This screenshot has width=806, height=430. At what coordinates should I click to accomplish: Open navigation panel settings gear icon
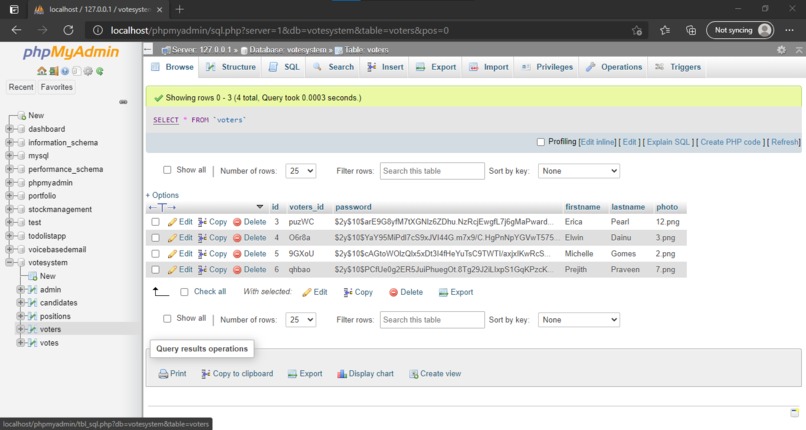click(x=88, y=71)
